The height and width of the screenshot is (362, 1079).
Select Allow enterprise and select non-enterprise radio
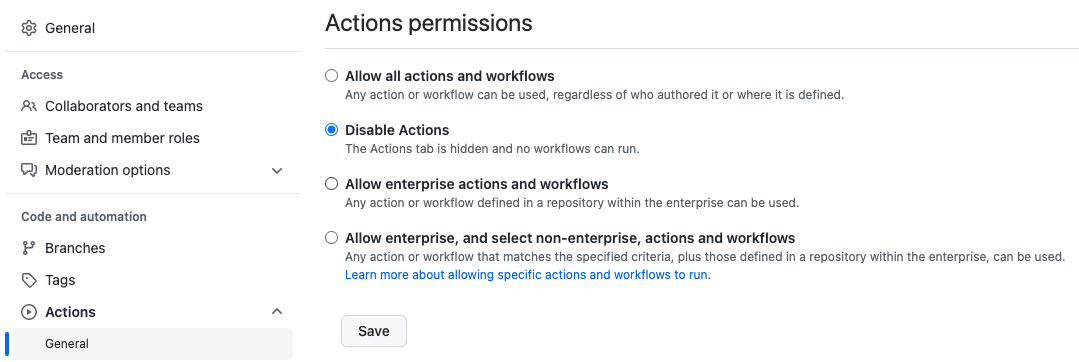click(332, 238)
